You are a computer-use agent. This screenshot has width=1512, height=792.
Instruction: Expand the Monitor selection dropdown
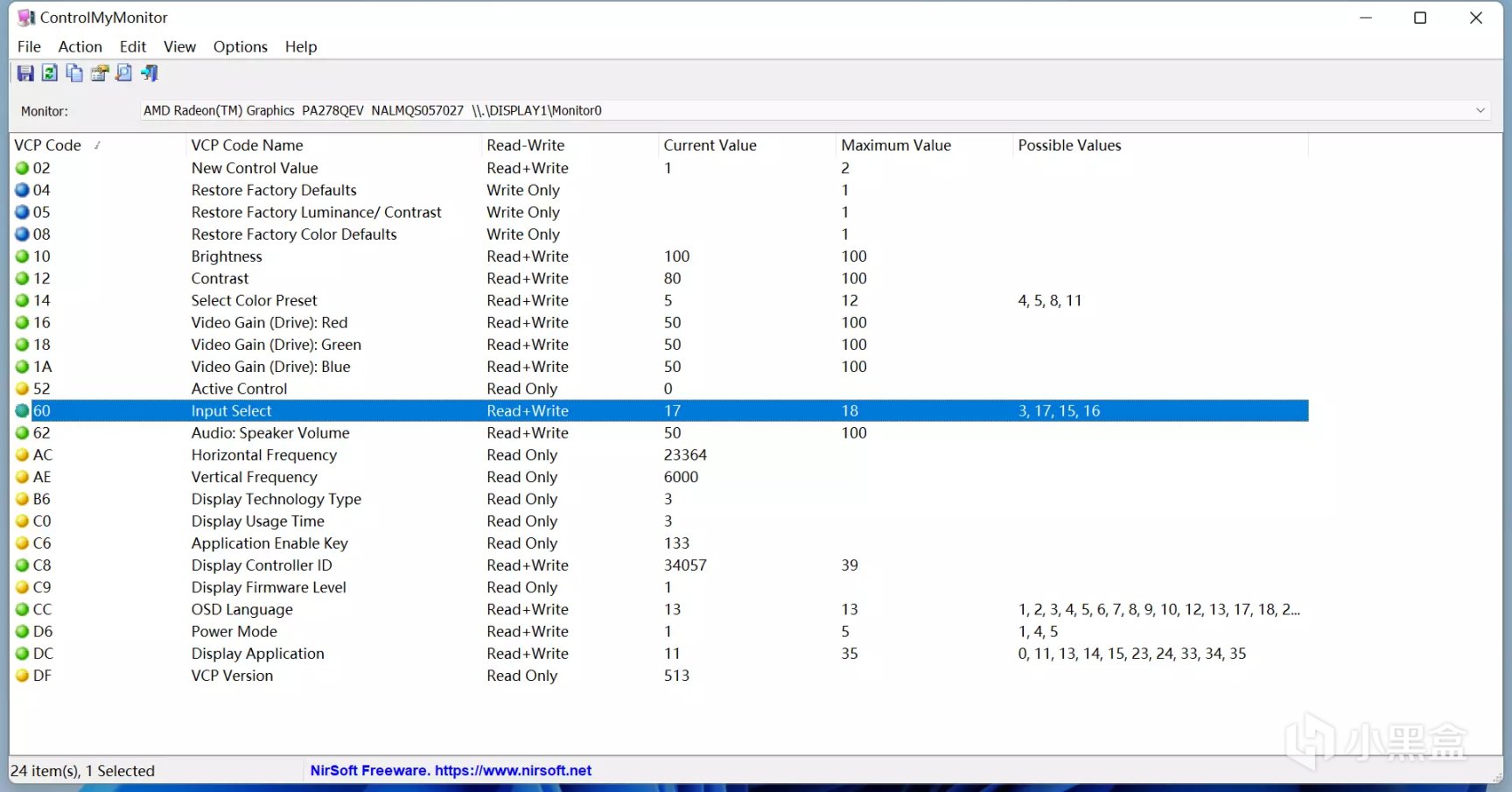point(1480,110)
